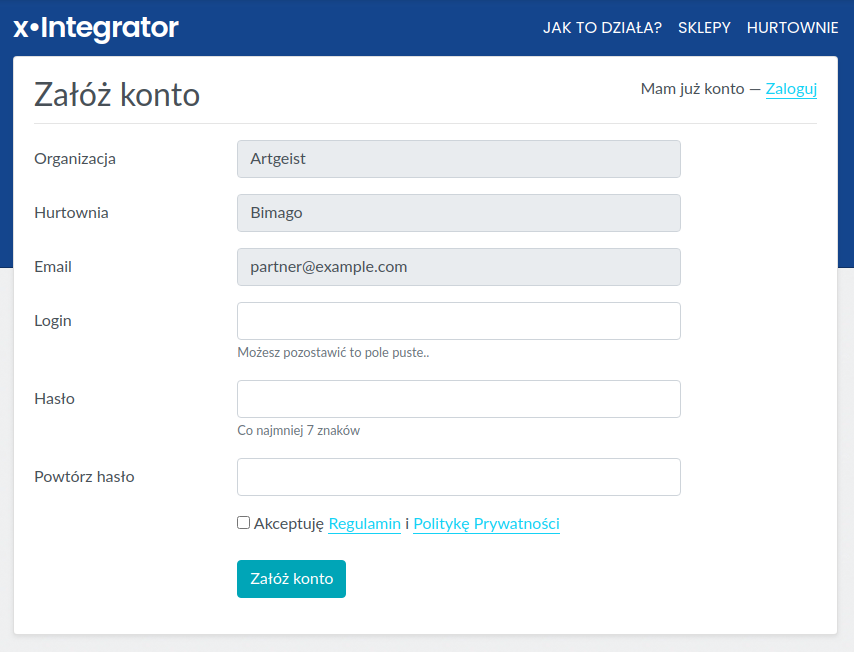Click the Hasło label text

(x=54, y=399)
